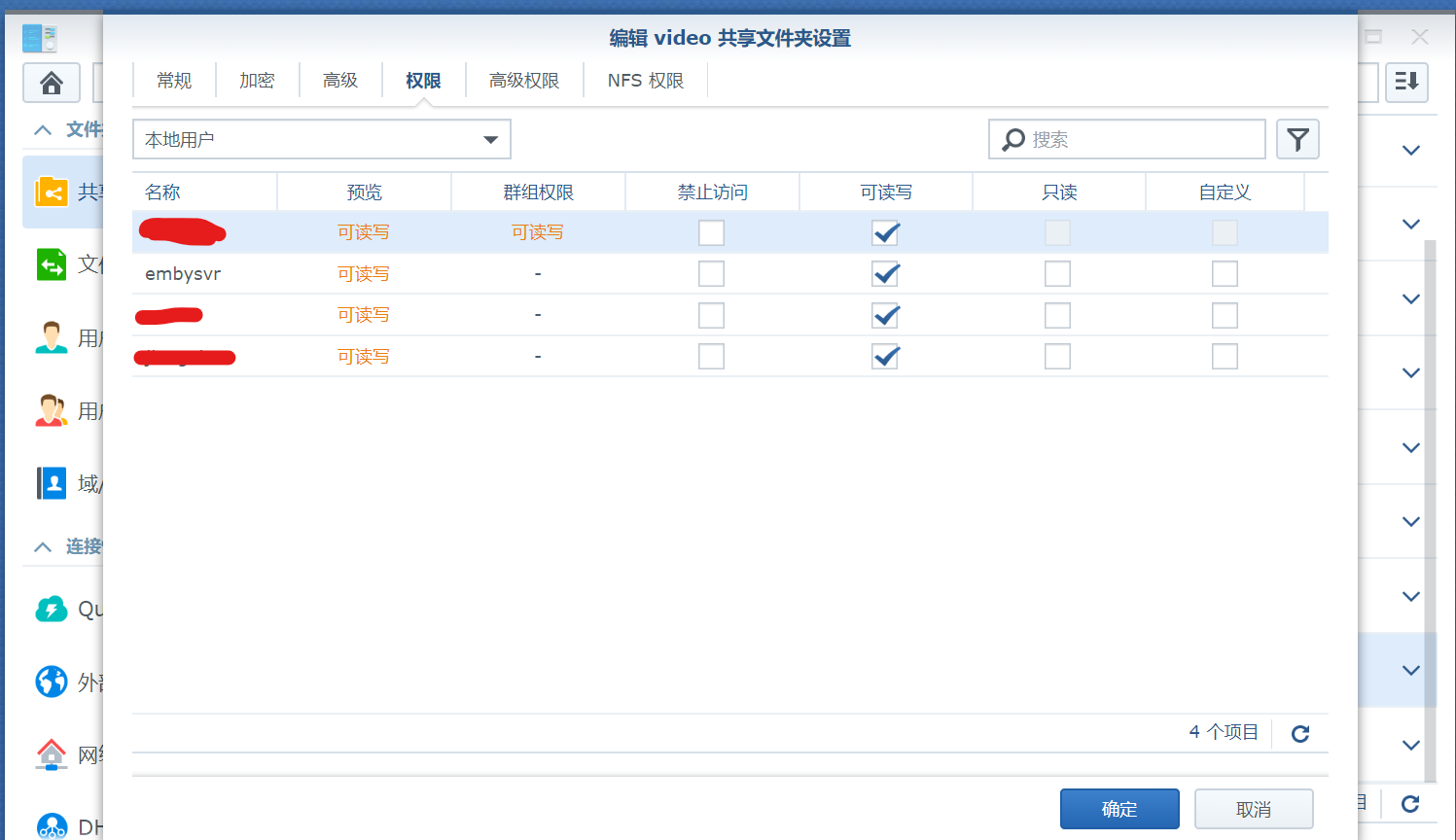Screen dimensions: 1456x840
Task: Expand the first chevron in right list
Action: pos(1411,151)
